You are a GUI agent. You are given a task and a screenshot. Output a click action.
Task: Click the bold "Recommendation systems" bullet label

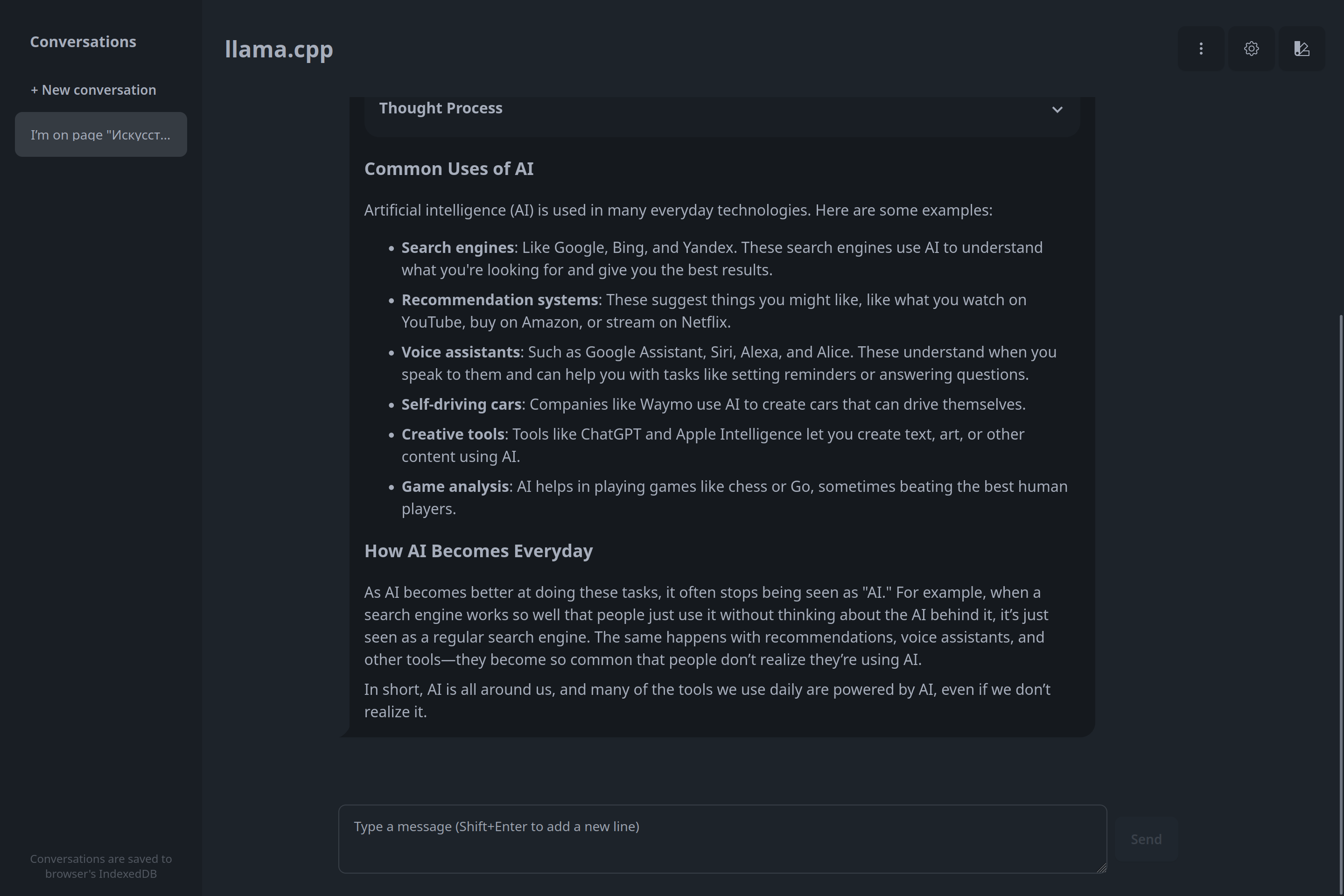click(x=499, y=300)
